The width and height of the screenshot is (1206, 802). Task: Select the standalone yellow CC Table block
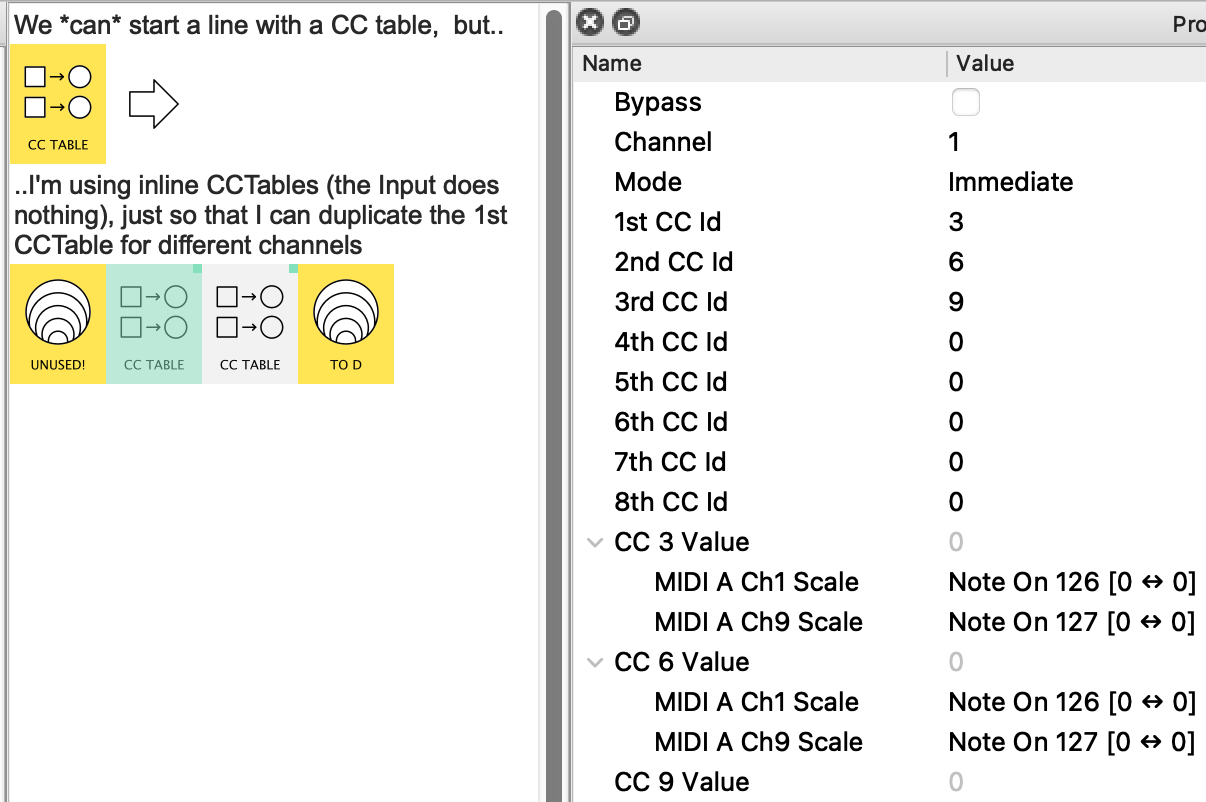point(57,103)
